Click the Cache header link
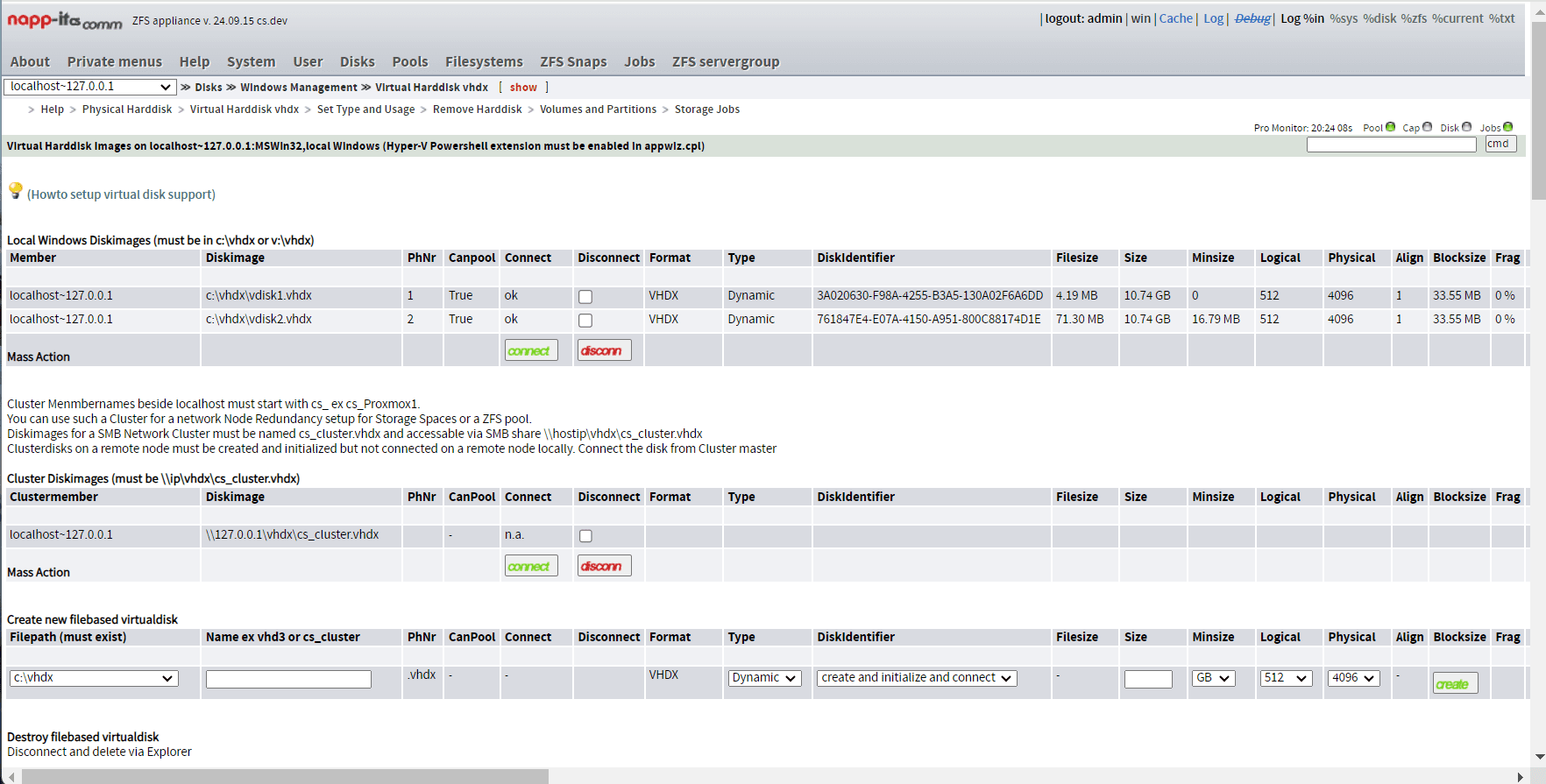The height and width of the screenshot is (784, 1546). [1175, 18]
